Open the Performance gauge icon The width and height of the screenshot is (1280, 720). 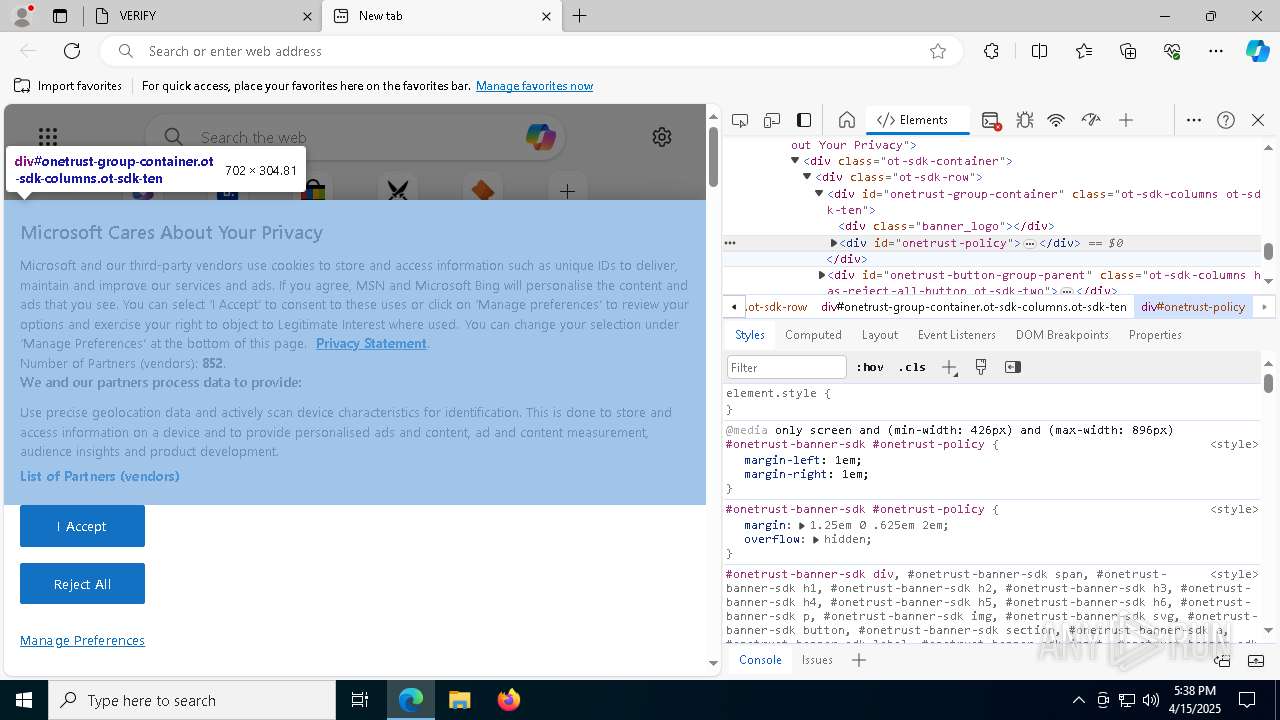click(1091, 120)
